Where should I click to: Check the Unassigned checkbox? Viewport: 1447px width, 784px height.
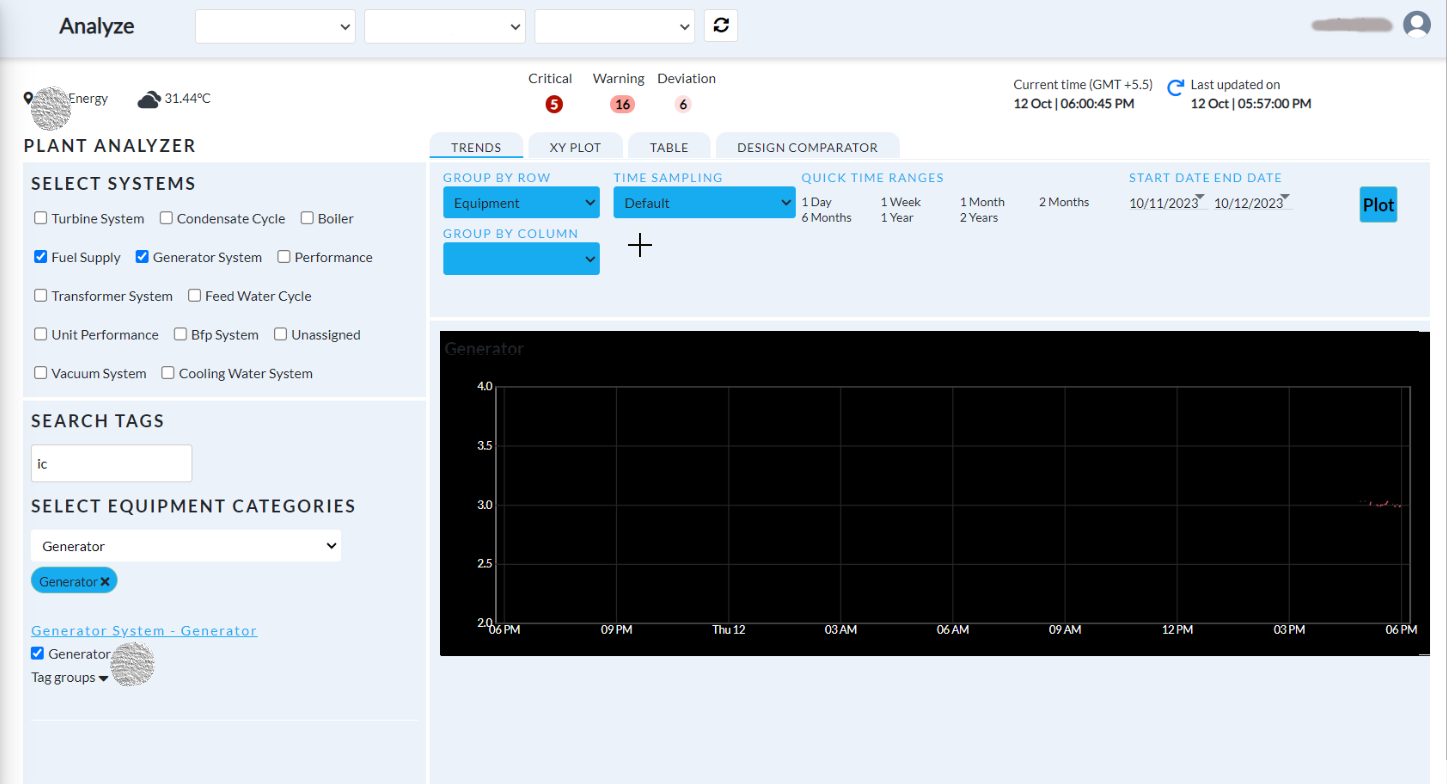[281, 334]
